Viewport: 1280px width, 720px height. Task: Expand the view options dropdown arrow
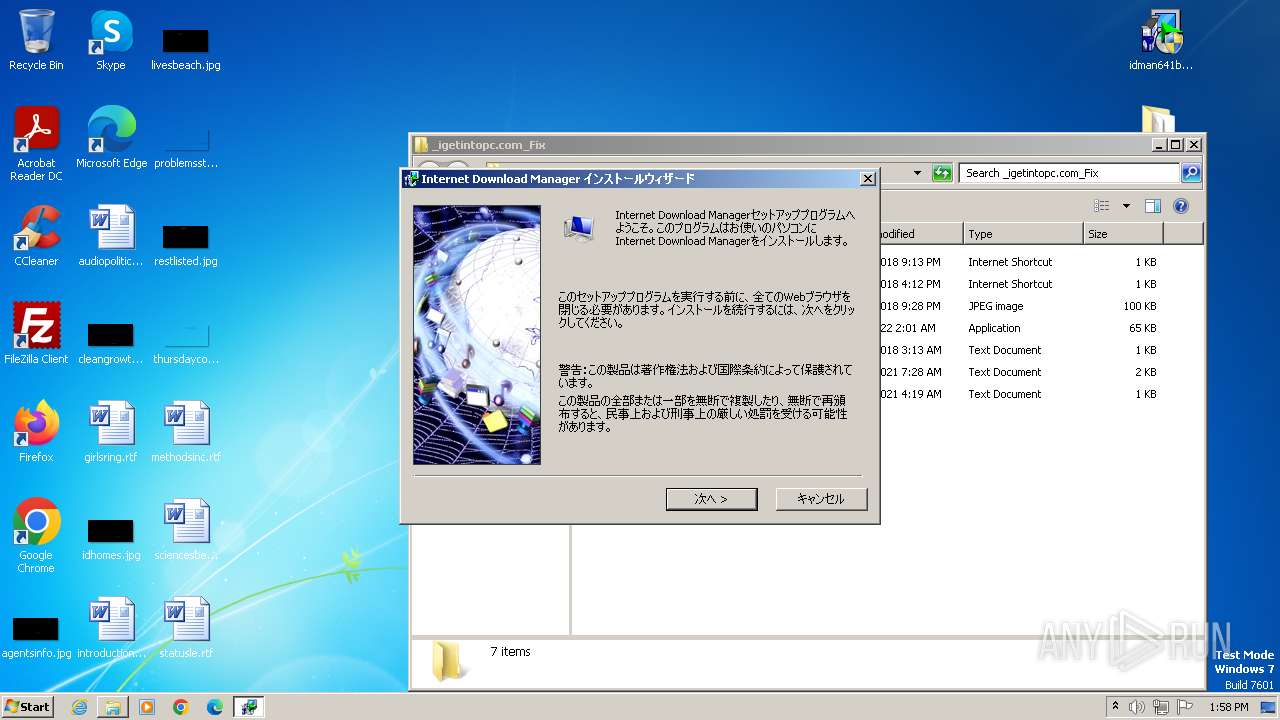click(x=1126, y=206)
